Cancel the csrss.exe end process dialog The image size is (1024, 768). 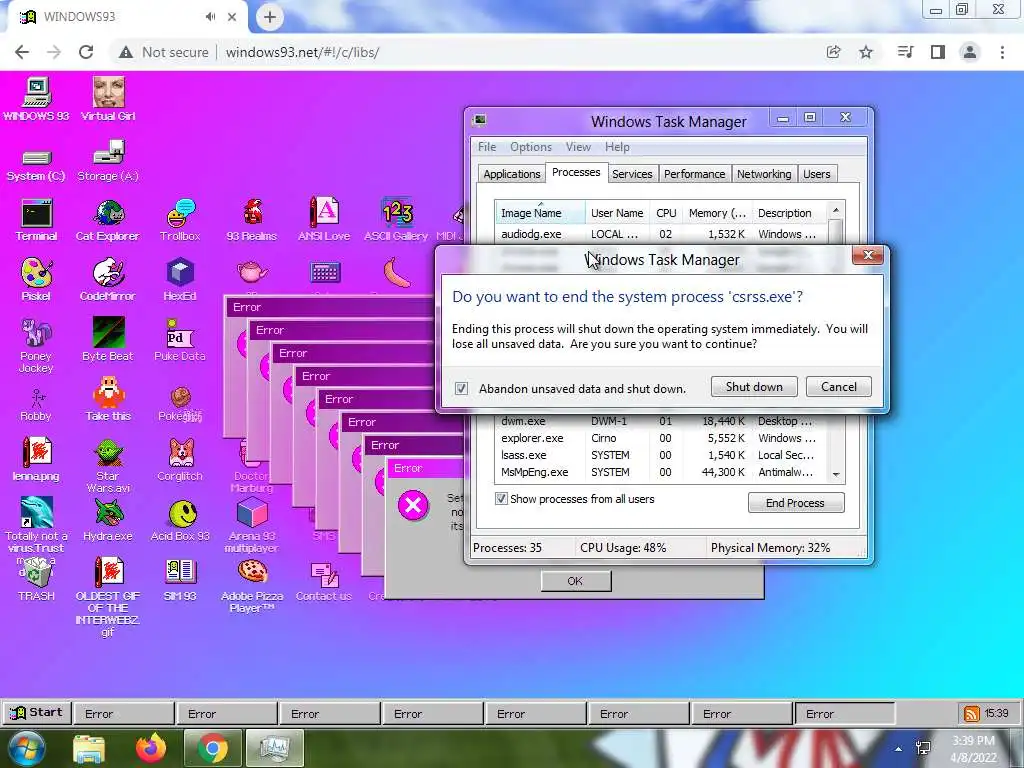click(x=839, y=387)
